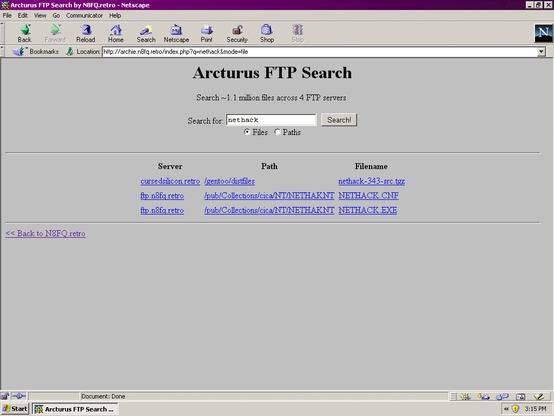Open the NETHACK.EXE file link
This screenshot has height=416, width=554.
tap(368, 210)
